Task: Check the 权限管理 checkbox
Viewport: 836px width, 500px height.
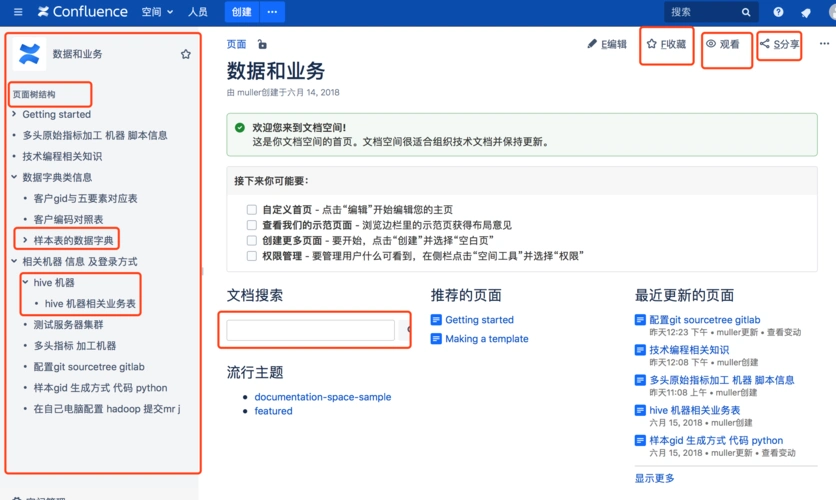Action: point(252,256)
